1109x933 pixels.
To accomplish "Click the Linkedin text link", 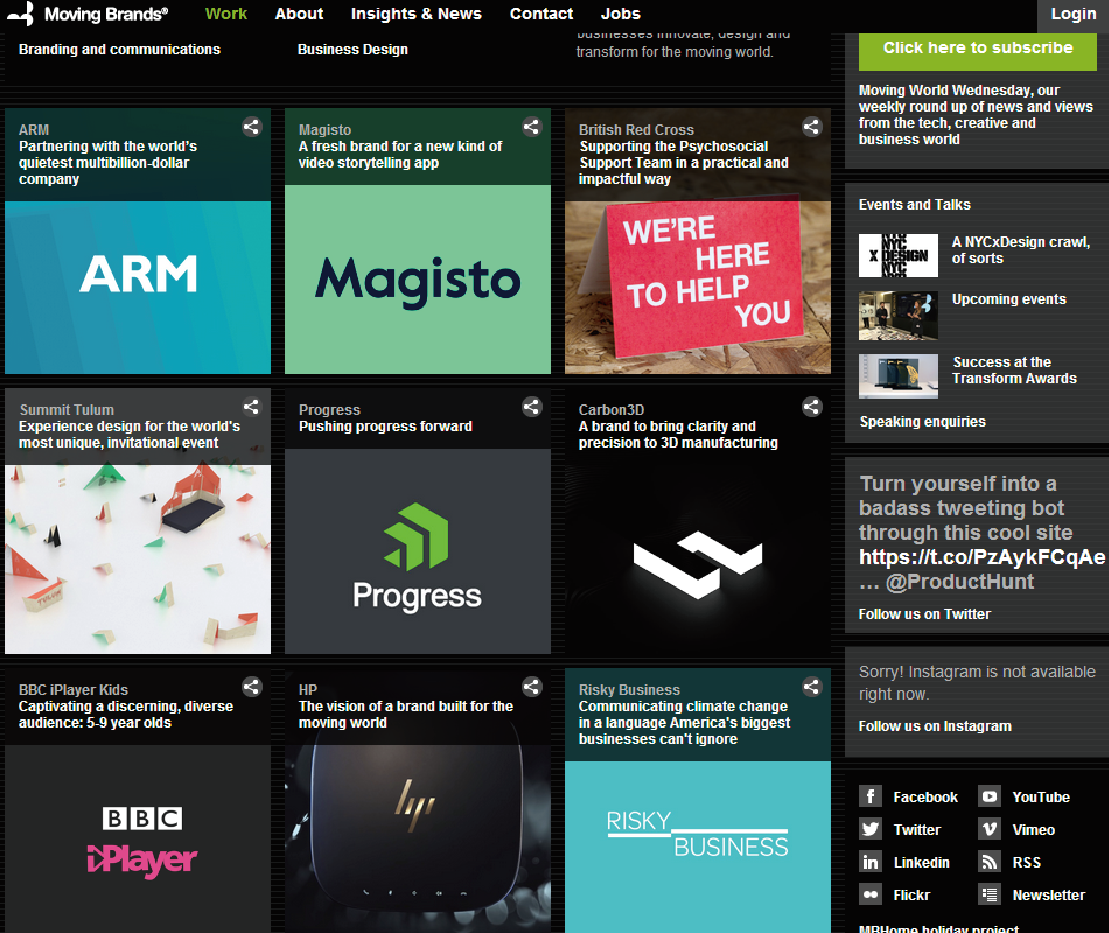I will click(x=921, y=862).
